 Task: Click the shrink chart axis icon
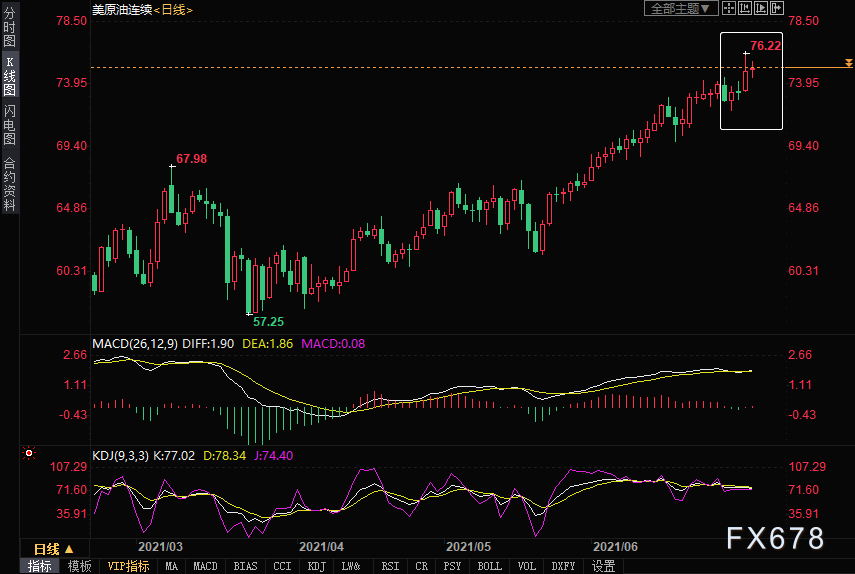point(744,8)
